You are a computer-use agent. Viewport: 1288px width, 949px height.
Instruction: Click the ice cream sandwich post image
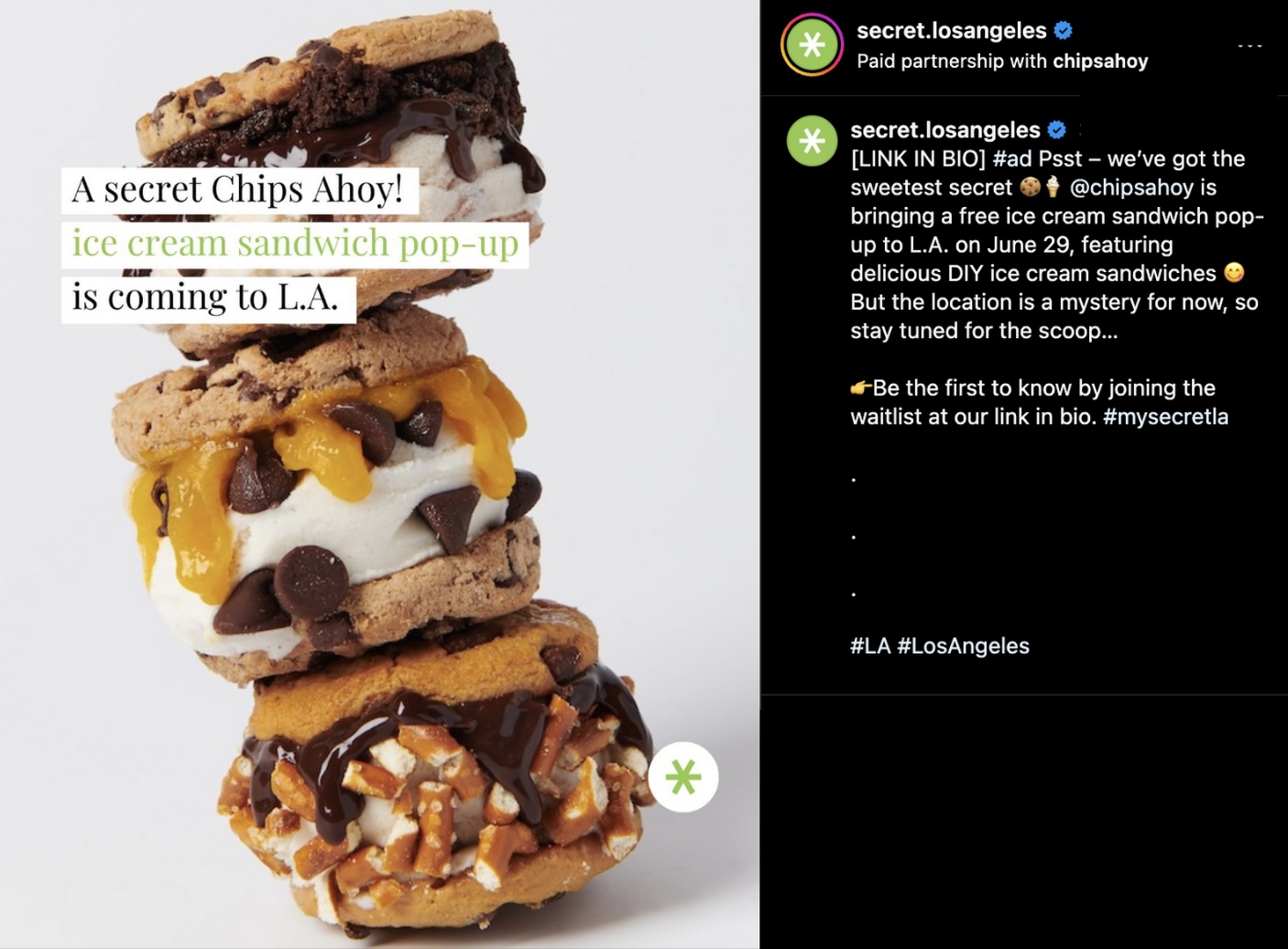(x=380, y=474)
